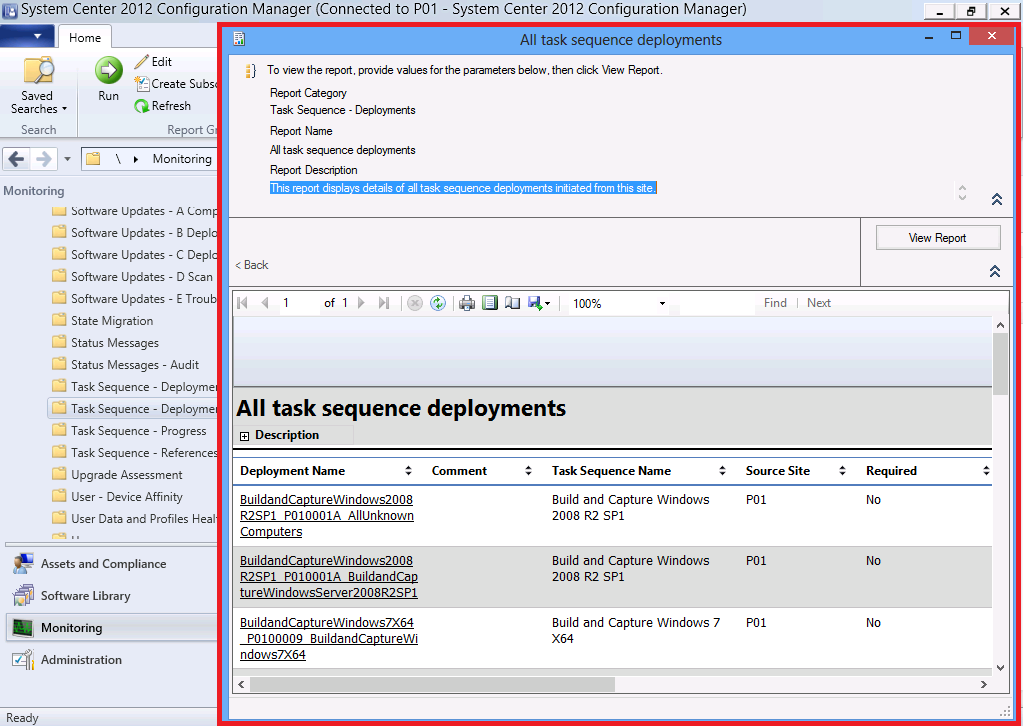Jump to last report page

[384, 303]
